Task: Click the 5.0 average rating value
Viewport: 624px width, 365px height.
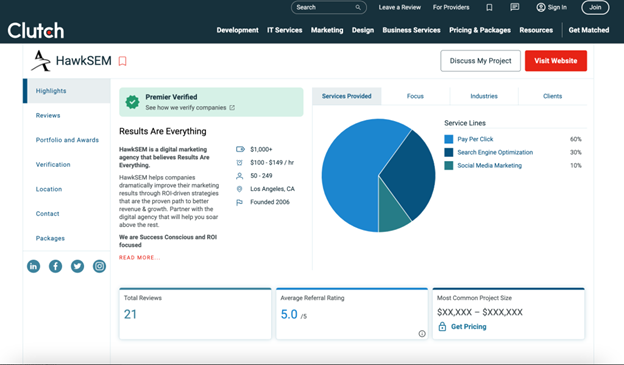Action: 289,314
